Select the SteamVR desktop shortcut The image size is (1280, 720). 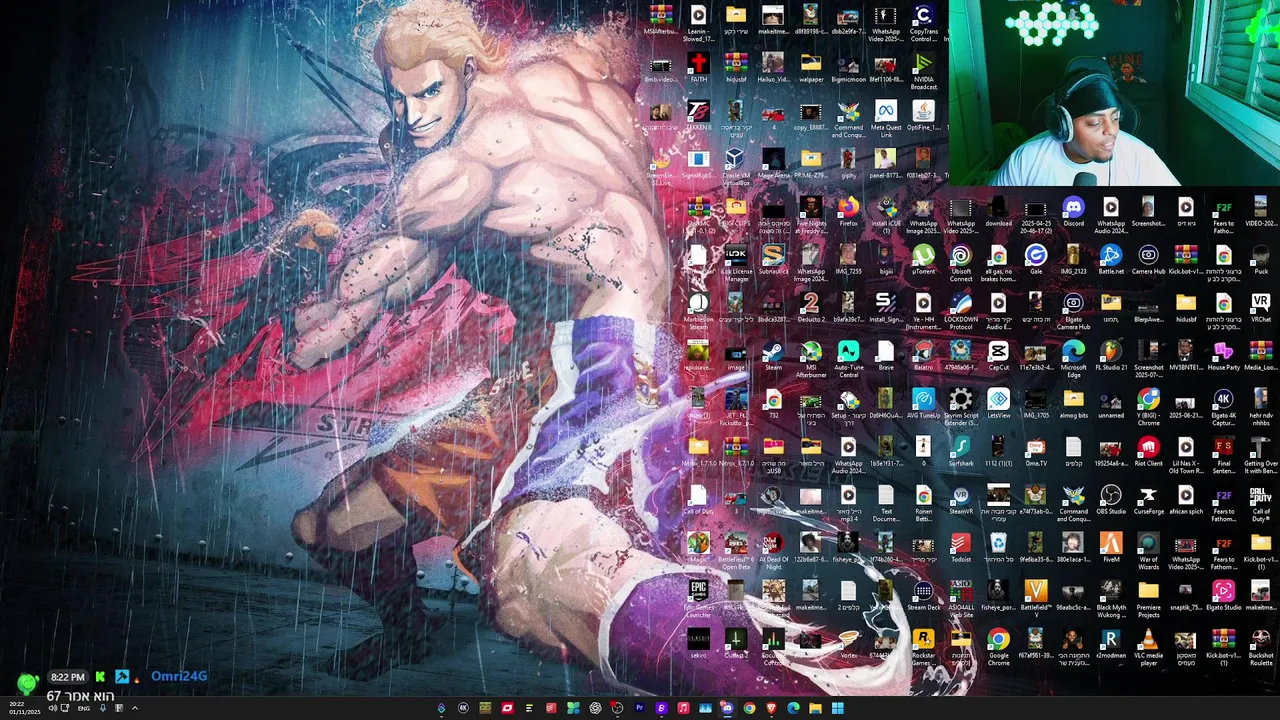click(961, 501)
